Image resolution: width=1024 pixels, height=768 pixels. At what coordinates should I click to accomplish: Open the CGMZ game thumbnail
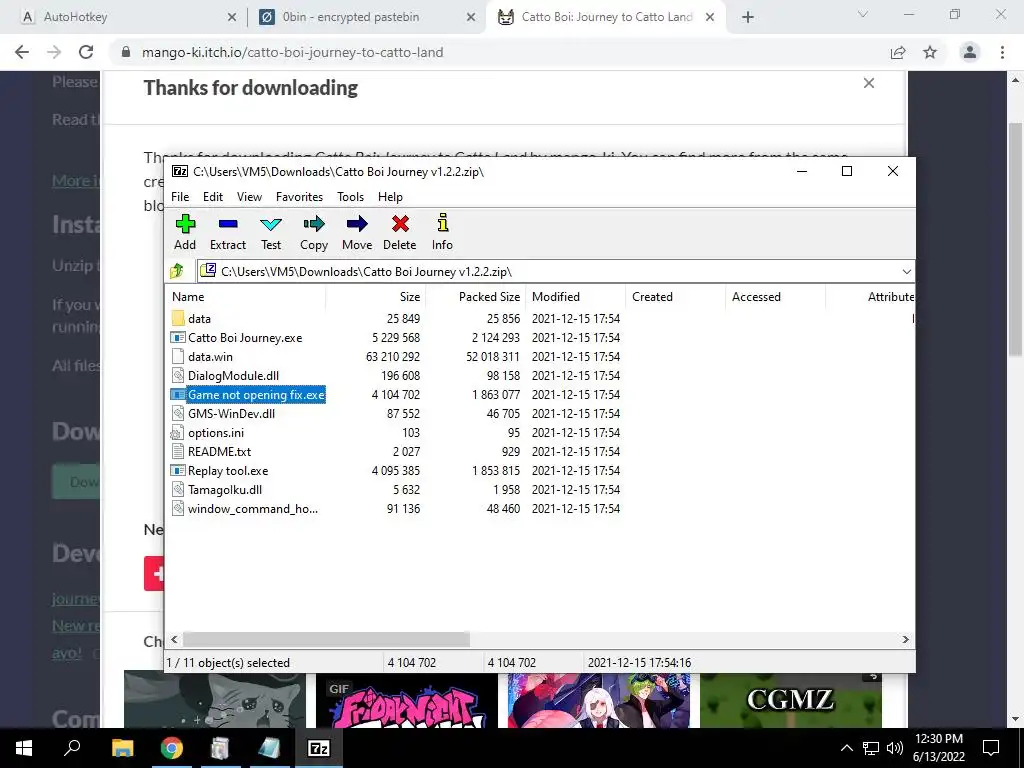(x=791, y=700)
